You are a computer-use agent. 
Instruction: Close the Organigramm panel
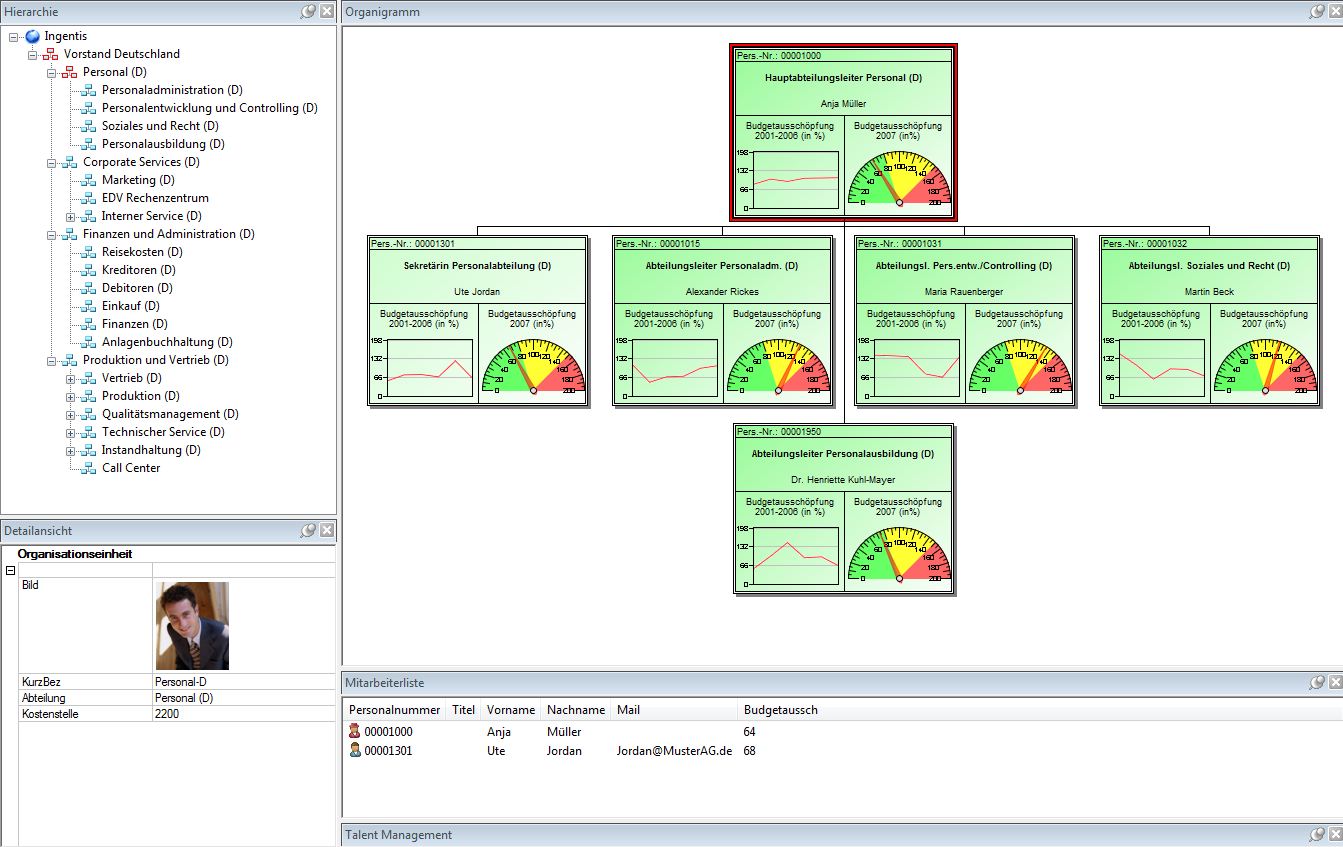1335,11
